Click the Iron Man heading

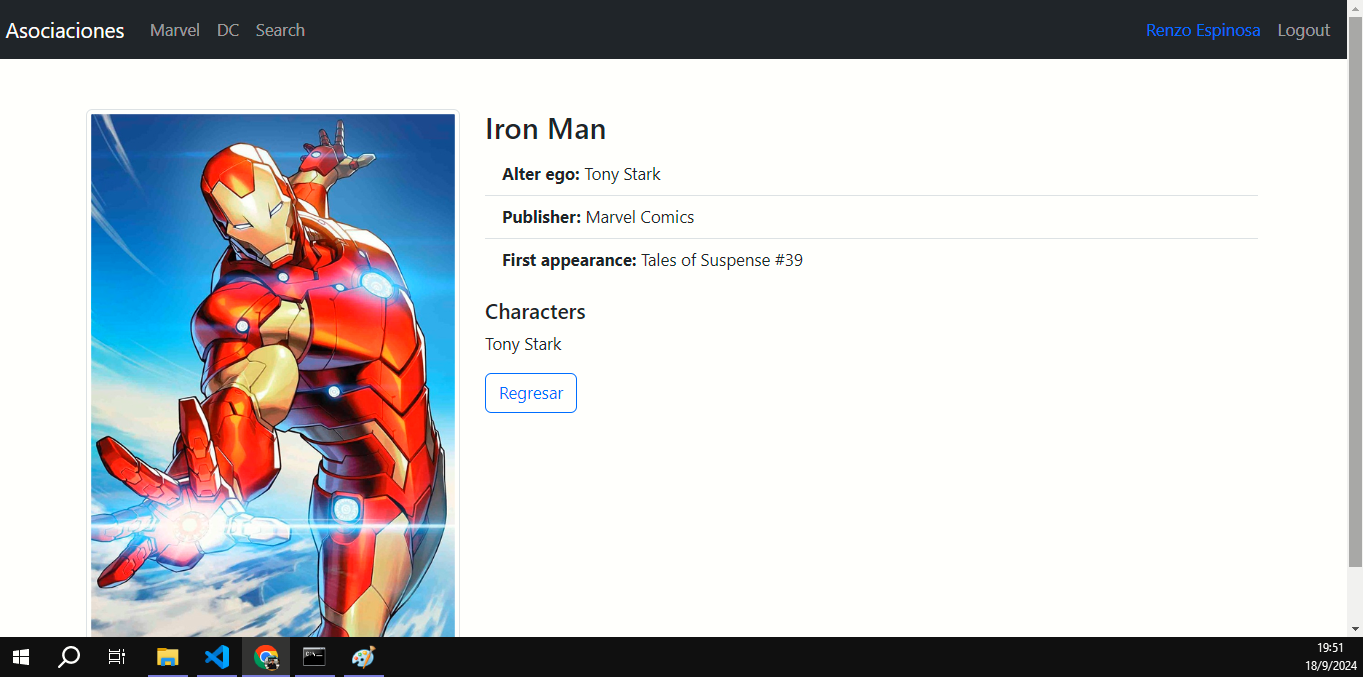click(546, 129)
